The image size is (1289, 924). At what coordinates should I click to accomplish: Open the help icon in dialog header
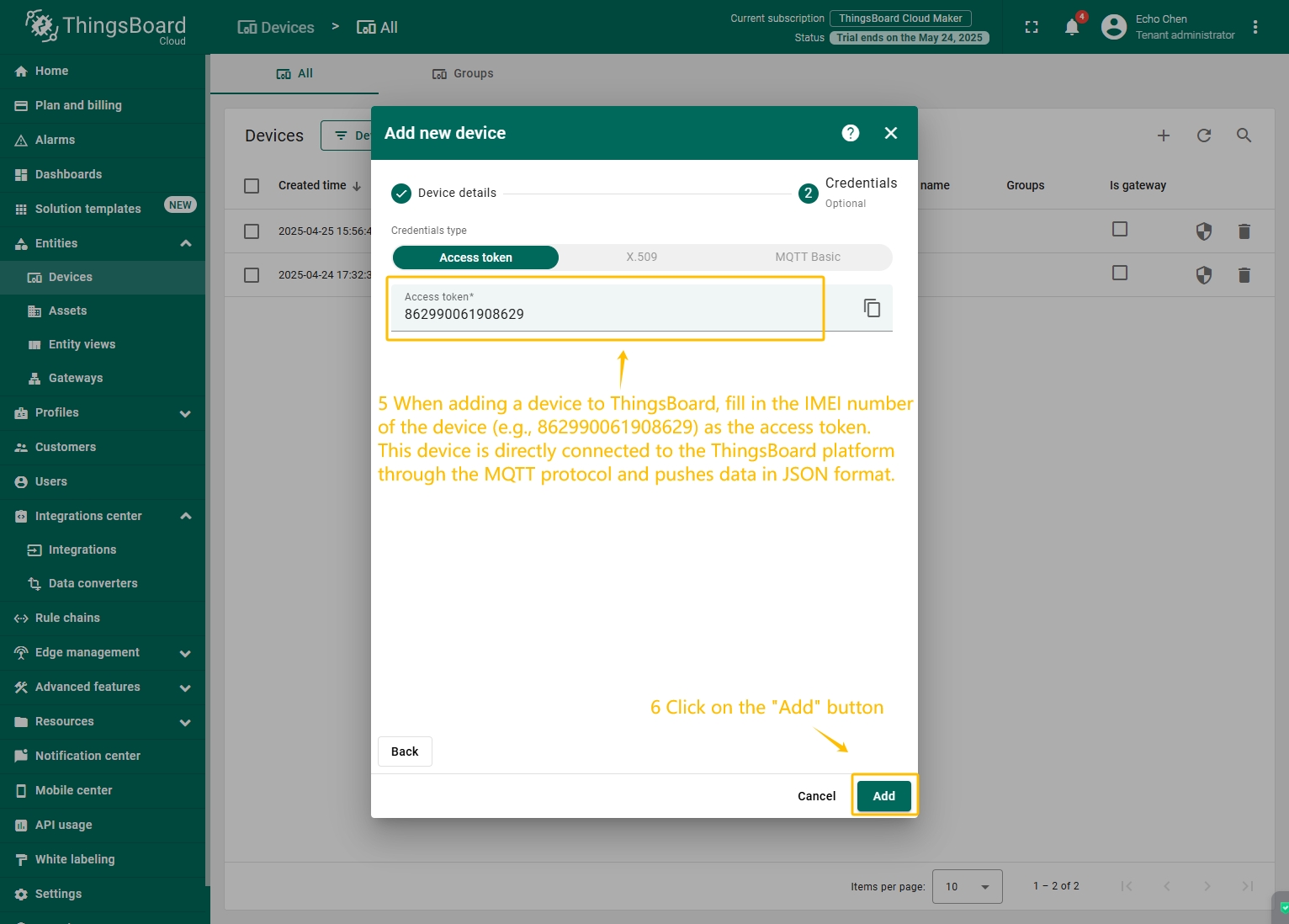(850, 133)
